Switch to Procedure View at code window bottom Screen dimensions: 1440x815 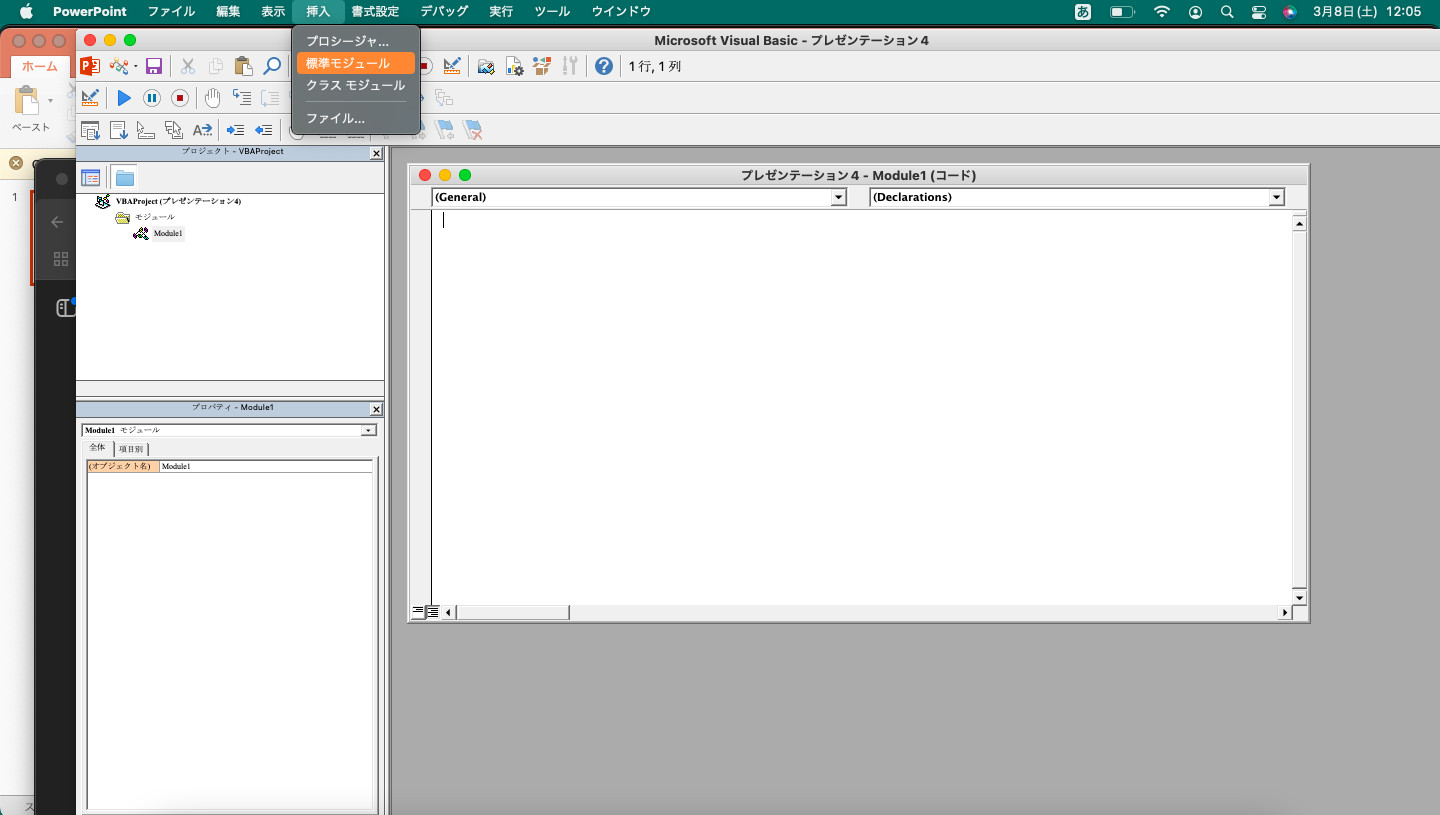coord(418,611)
